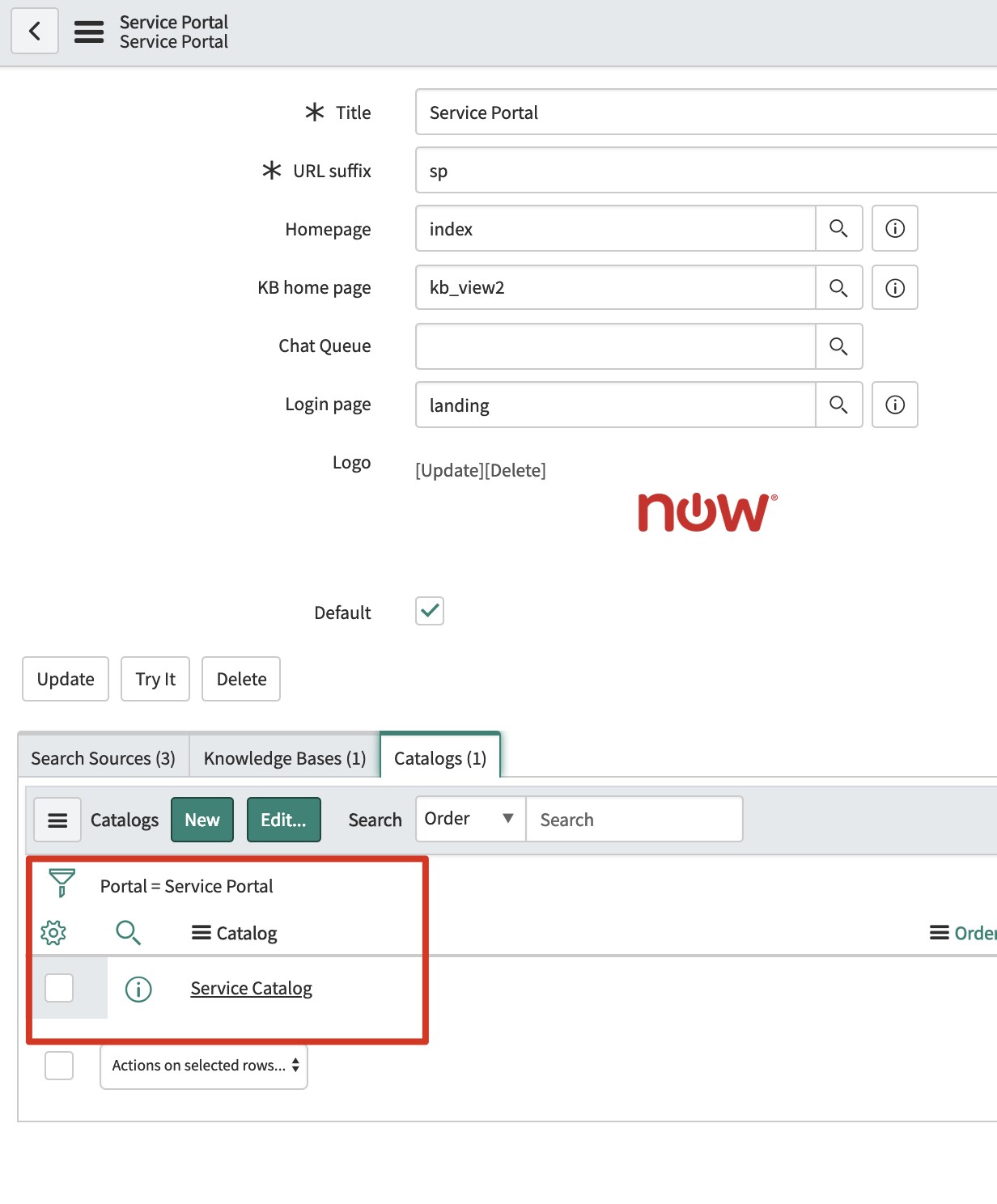Open the form context hamburger menu
Viewport: 997px width, 1204px height.
click(x=89, y=32)
